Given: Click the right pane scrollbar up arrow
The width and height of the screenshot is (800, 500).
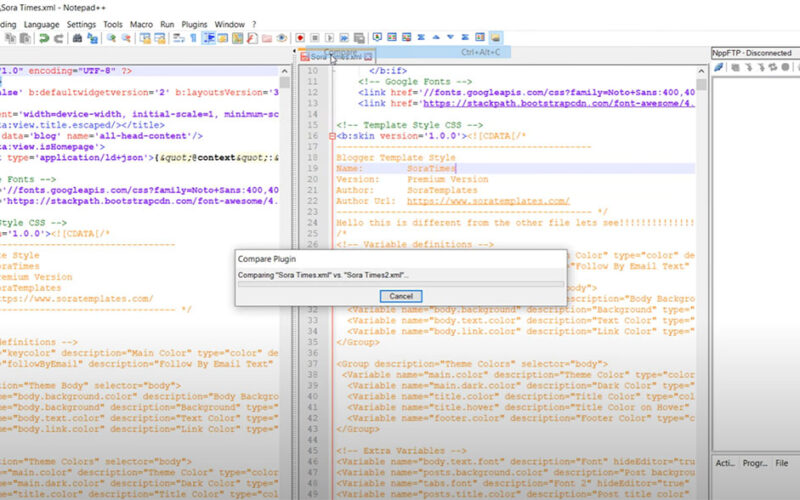Looking at the screenshot, I should [x=702, y=71].
